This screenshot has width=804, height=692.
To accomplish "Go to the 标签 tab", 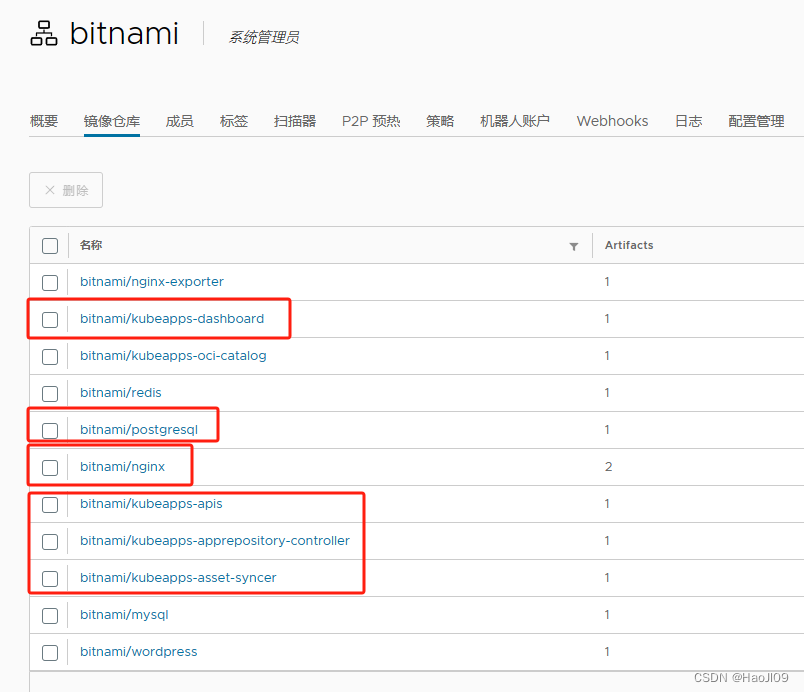I will tap(234, 121).
